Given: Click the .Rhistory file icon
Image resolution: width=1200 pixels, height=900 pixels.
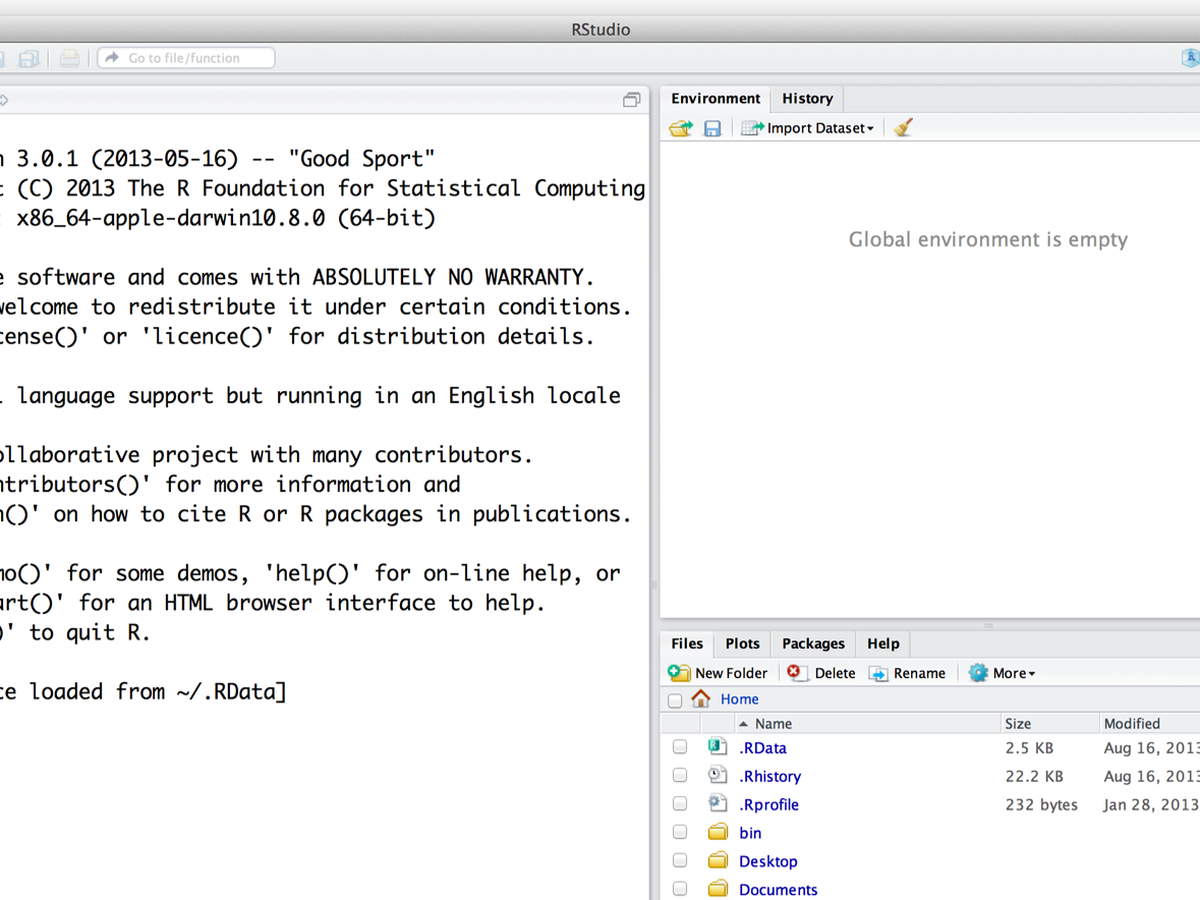Looking at the screenshot, I should (x=717, y=775).
